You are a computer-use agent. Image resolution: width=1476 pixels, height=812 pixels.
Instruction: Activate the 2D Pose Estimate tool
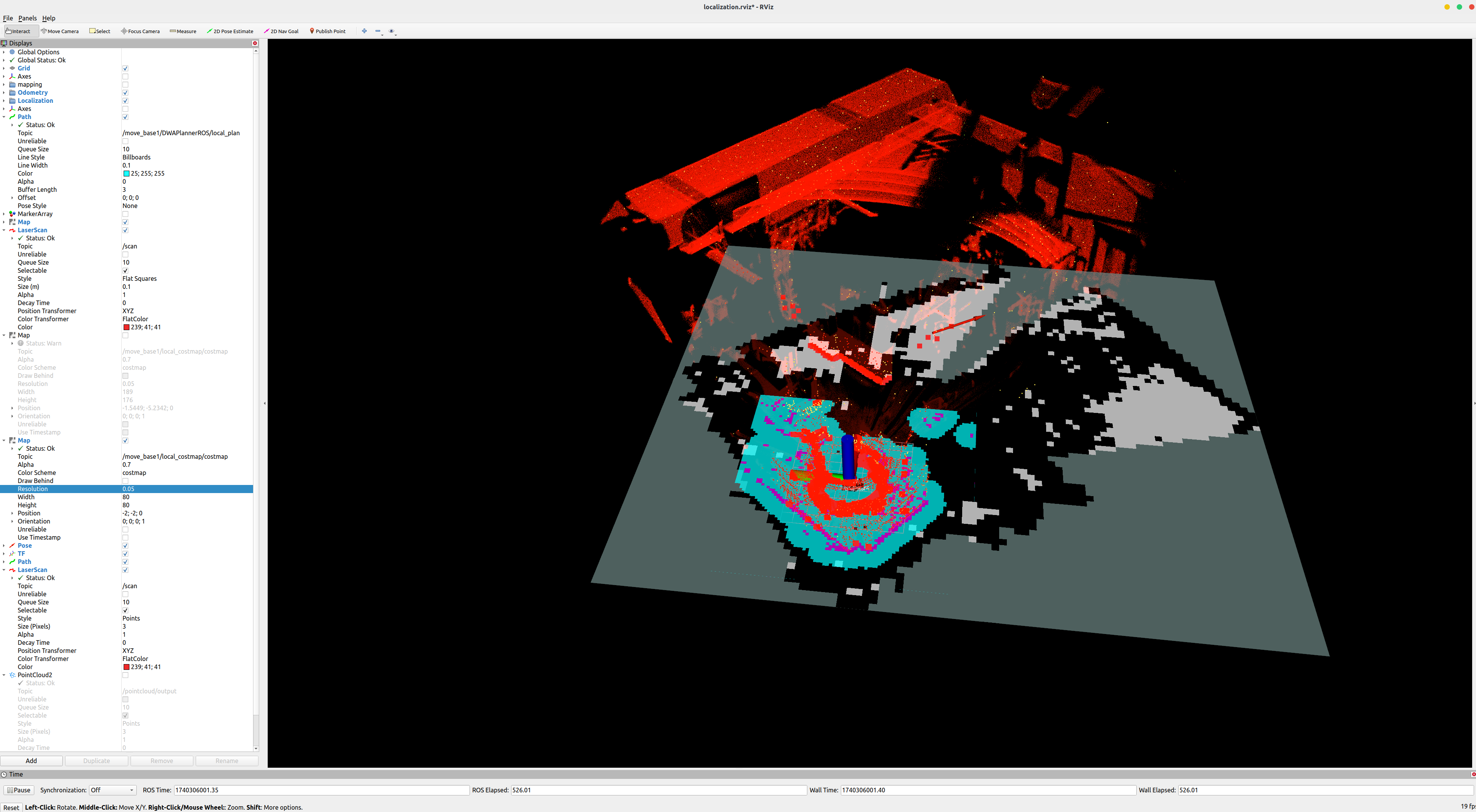[230, 31]
